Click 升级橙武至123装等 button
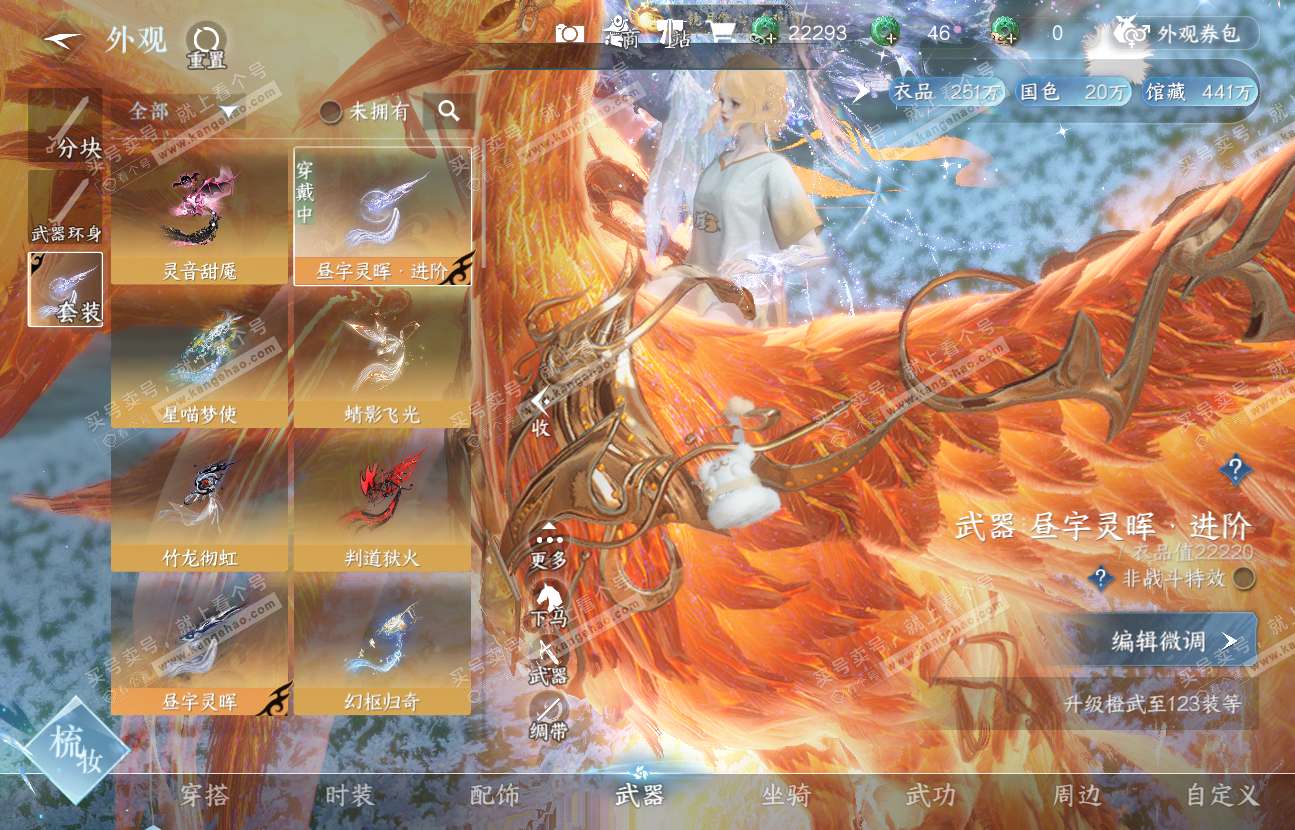The height and width of the screenshot is (830, 1295). click(1153, 704)
